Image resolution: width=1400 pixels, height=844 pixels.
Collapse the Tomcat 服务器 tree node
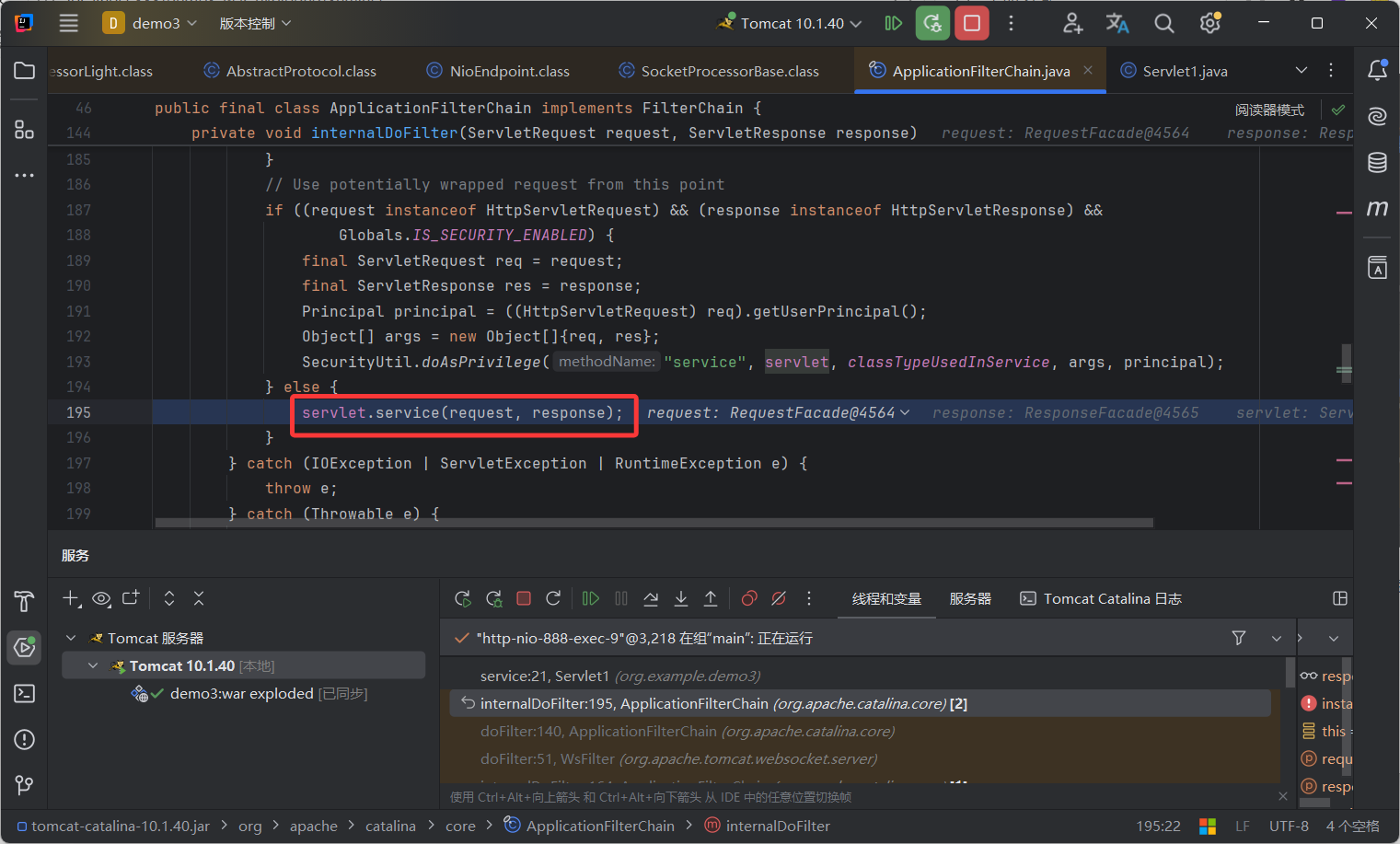71,638
